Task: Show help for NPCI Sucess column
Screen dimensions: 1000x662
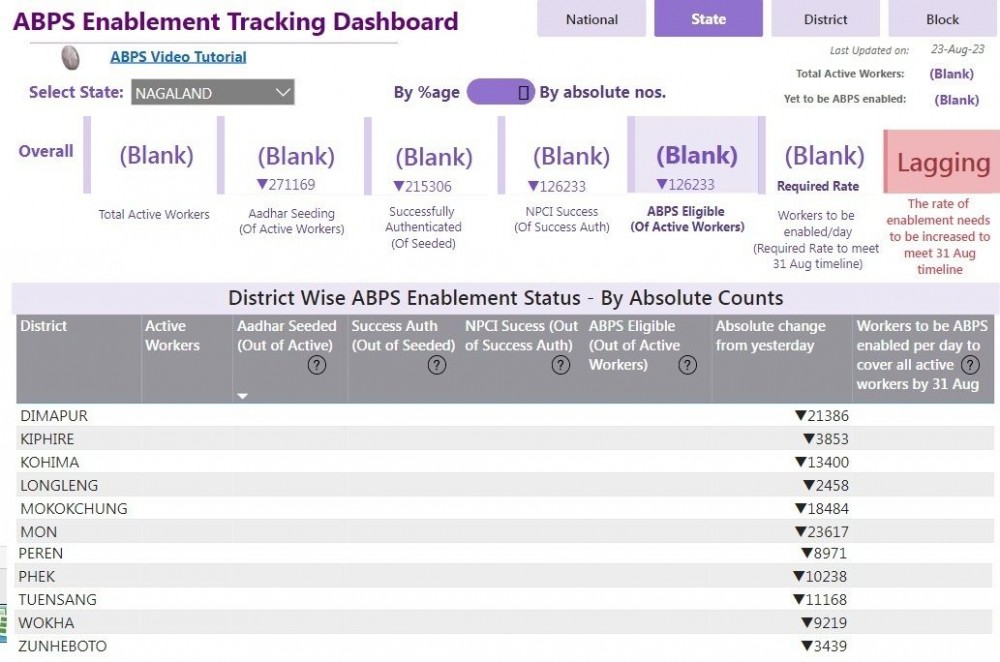Action: tap(561, 365)
